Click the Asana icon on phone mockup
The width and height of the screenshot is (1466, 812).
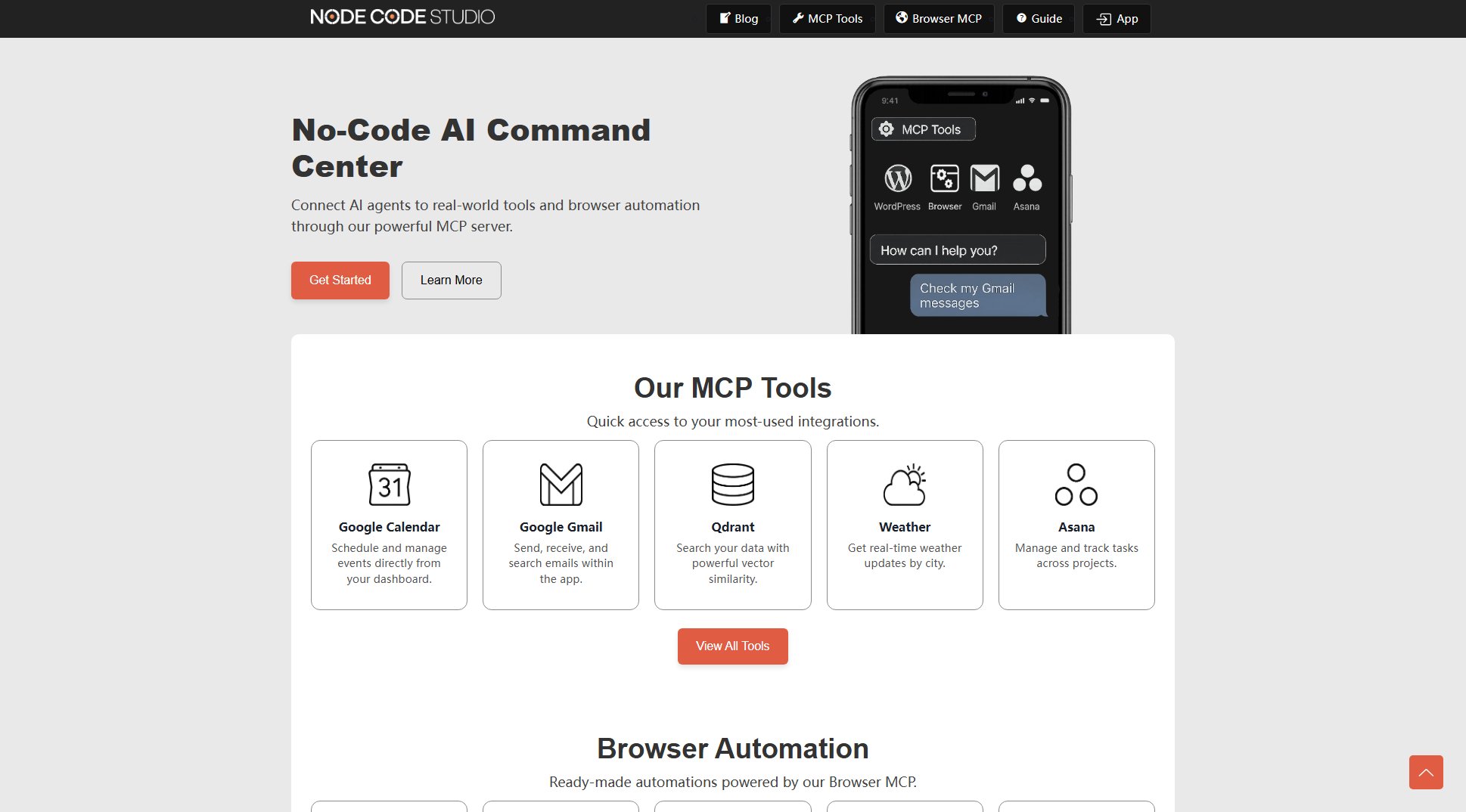coord(1027,178)
